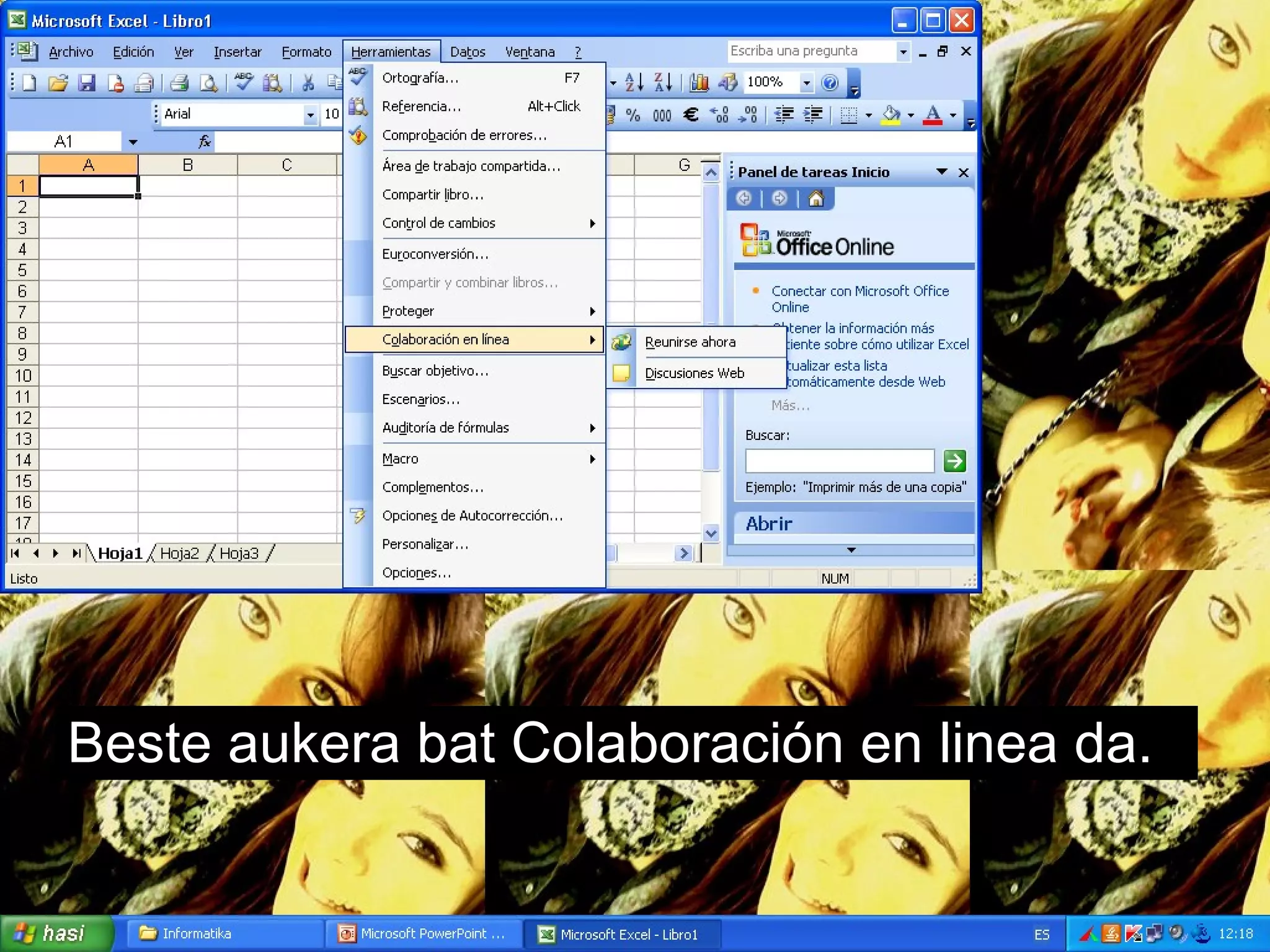Open the Fill Color dropdown arrow
The width and height of the screenshot is (1270, 952).
[x=910, y=115]
